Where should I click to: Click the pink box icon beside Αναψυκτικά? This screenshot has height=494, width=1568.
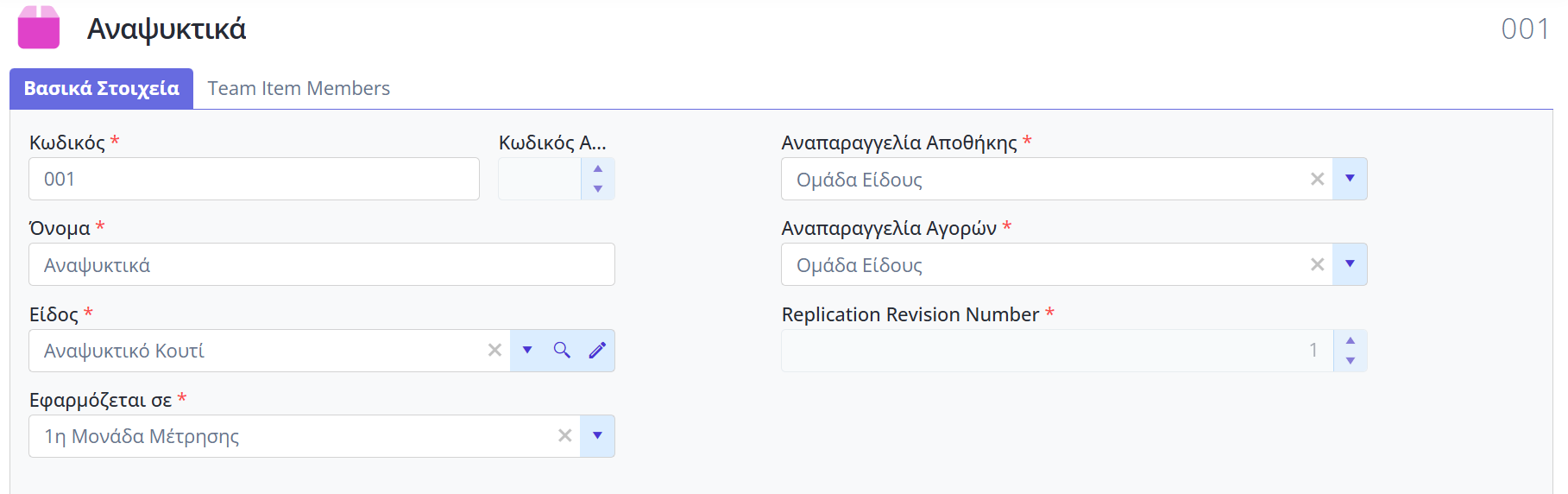(x=39, y=28)
